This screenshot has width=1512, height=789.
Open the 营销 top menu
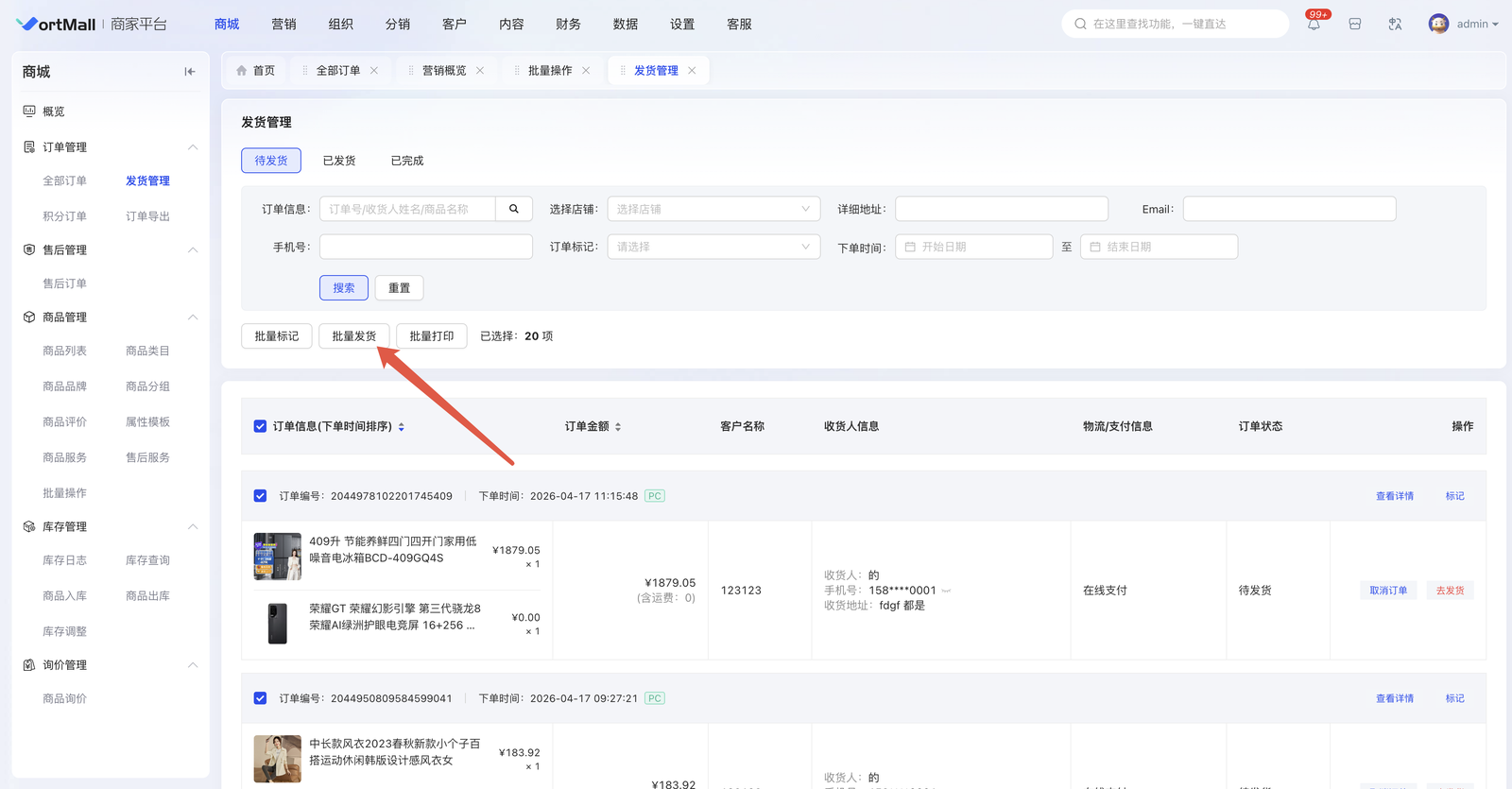283,25
